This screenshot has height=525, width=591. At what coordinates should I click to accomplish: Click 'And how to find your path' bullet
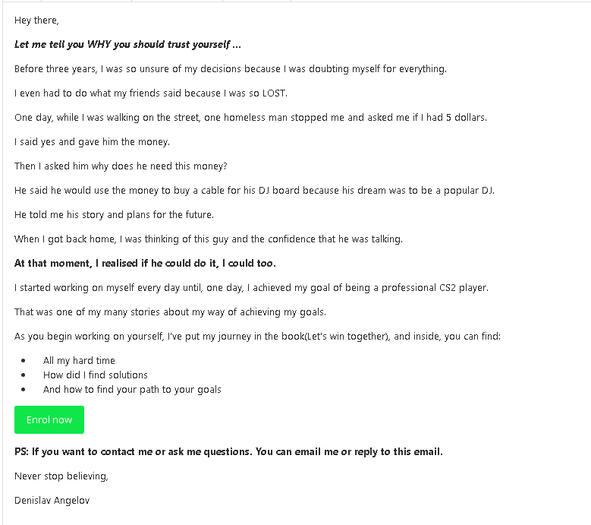[132, 390]
